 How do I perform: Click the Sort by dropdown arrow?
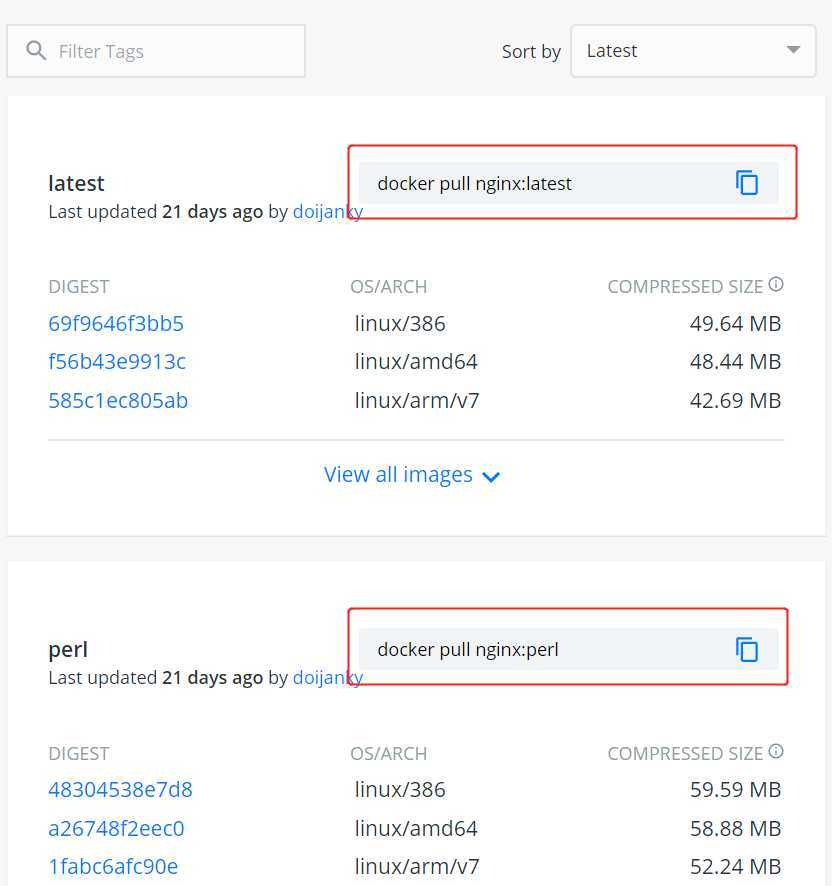pyautogui.click(x=794, y=50)
